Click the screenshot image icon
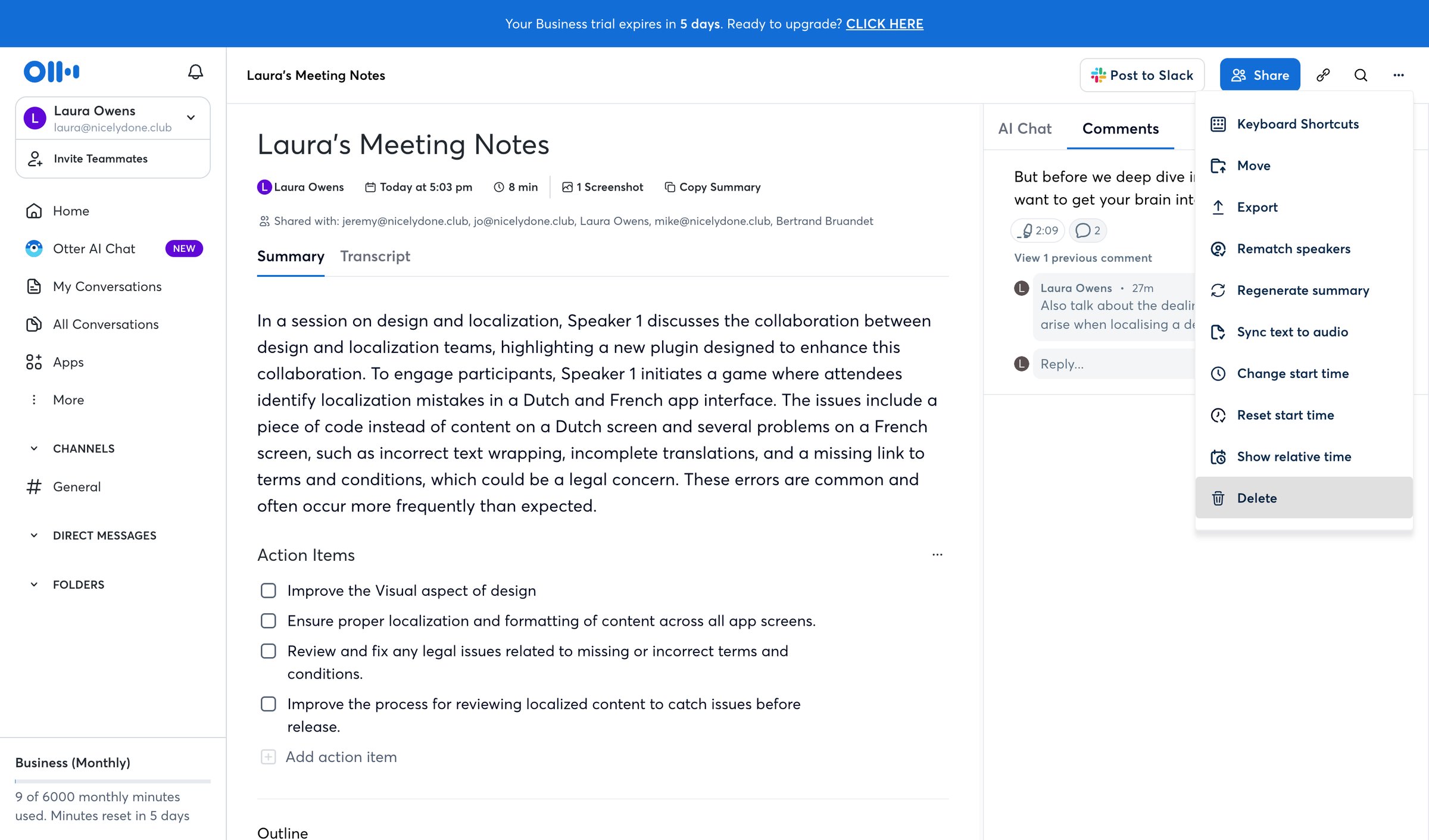The height and width of the screenshot is (840, 1429). coord(567,187)
